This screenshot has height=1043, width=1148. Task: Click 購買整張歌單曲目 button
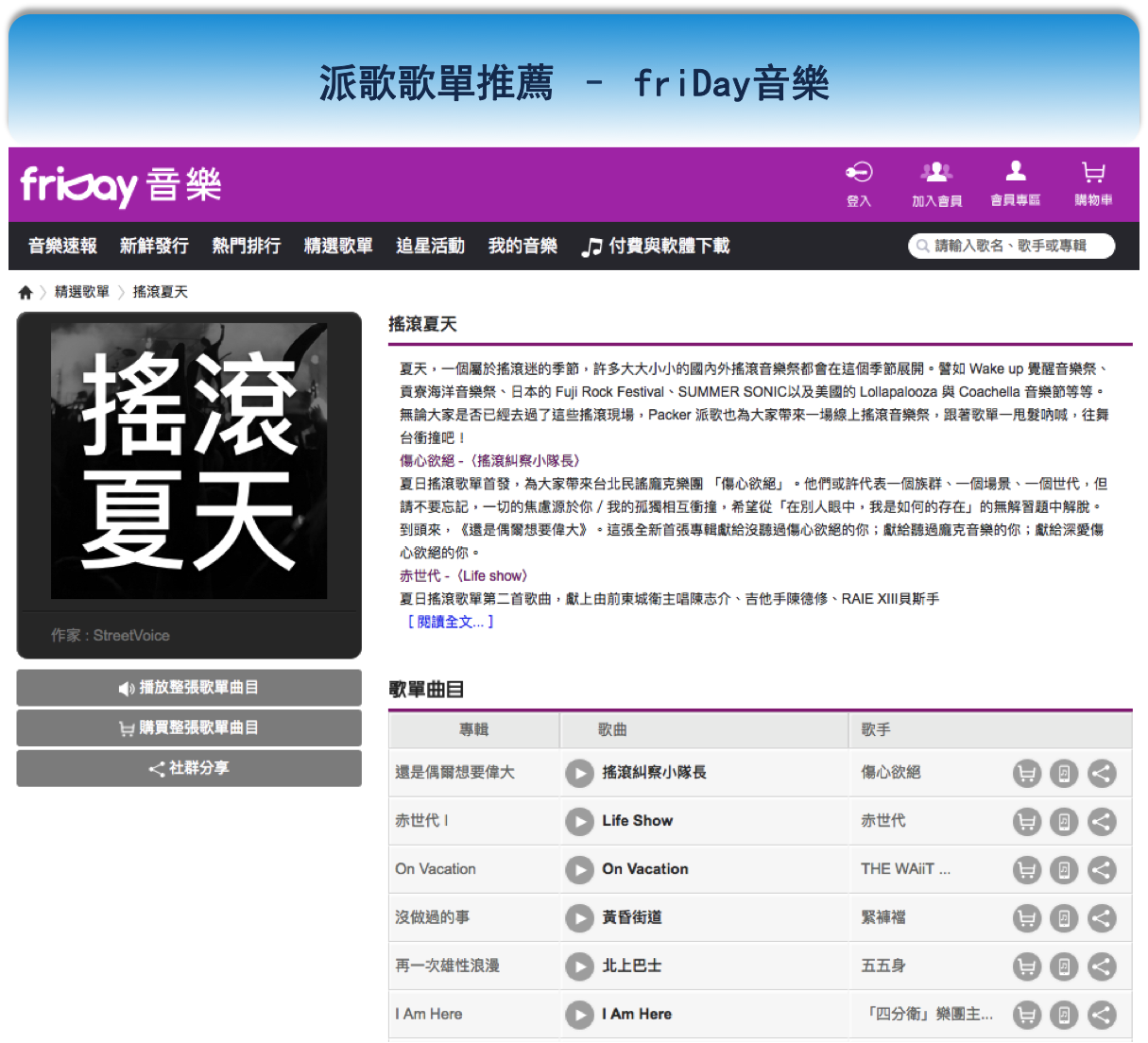pyautogui.click(x=189, y=728)
